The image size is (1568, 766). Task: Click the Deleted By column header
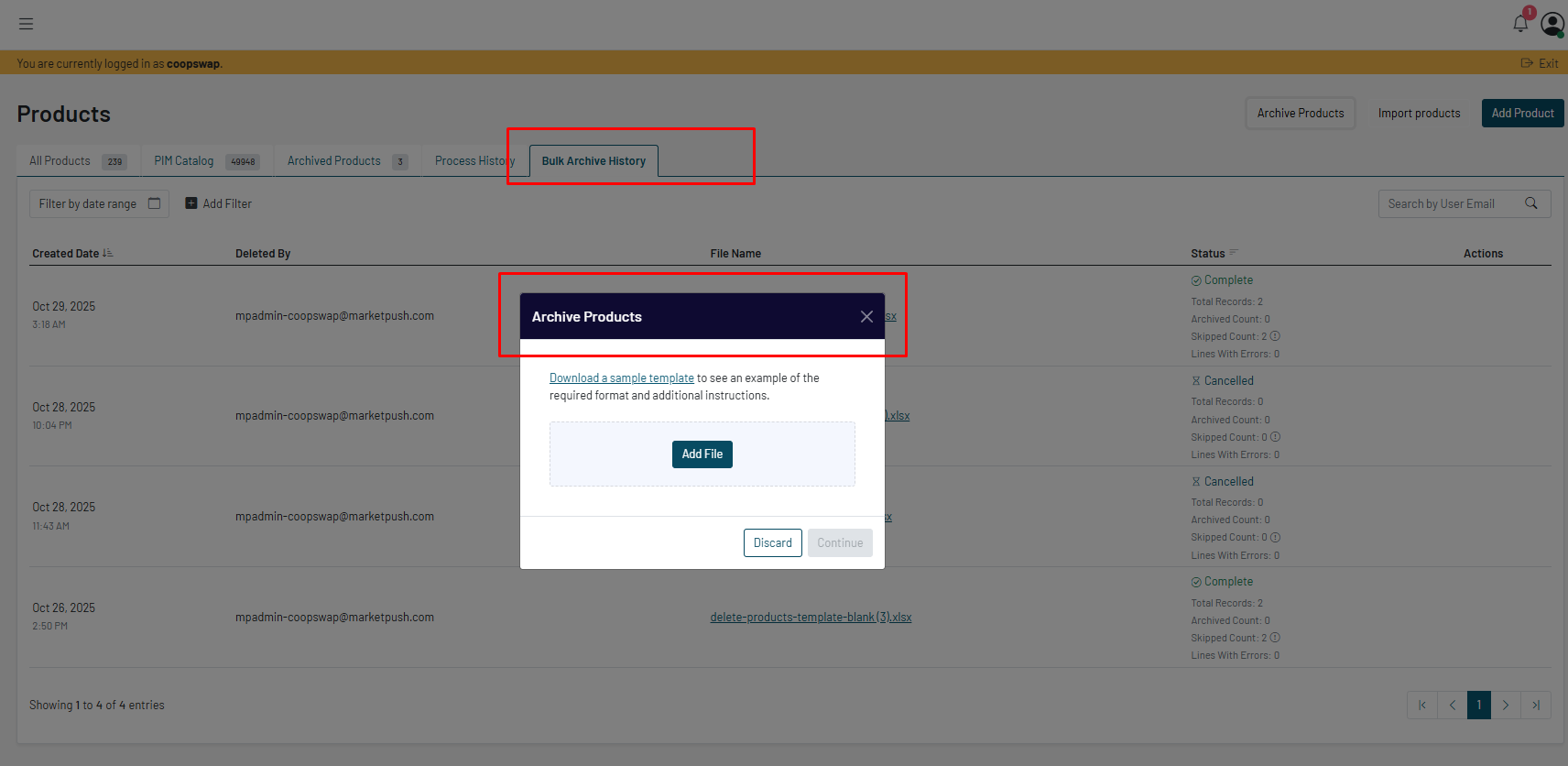(263, 254)
